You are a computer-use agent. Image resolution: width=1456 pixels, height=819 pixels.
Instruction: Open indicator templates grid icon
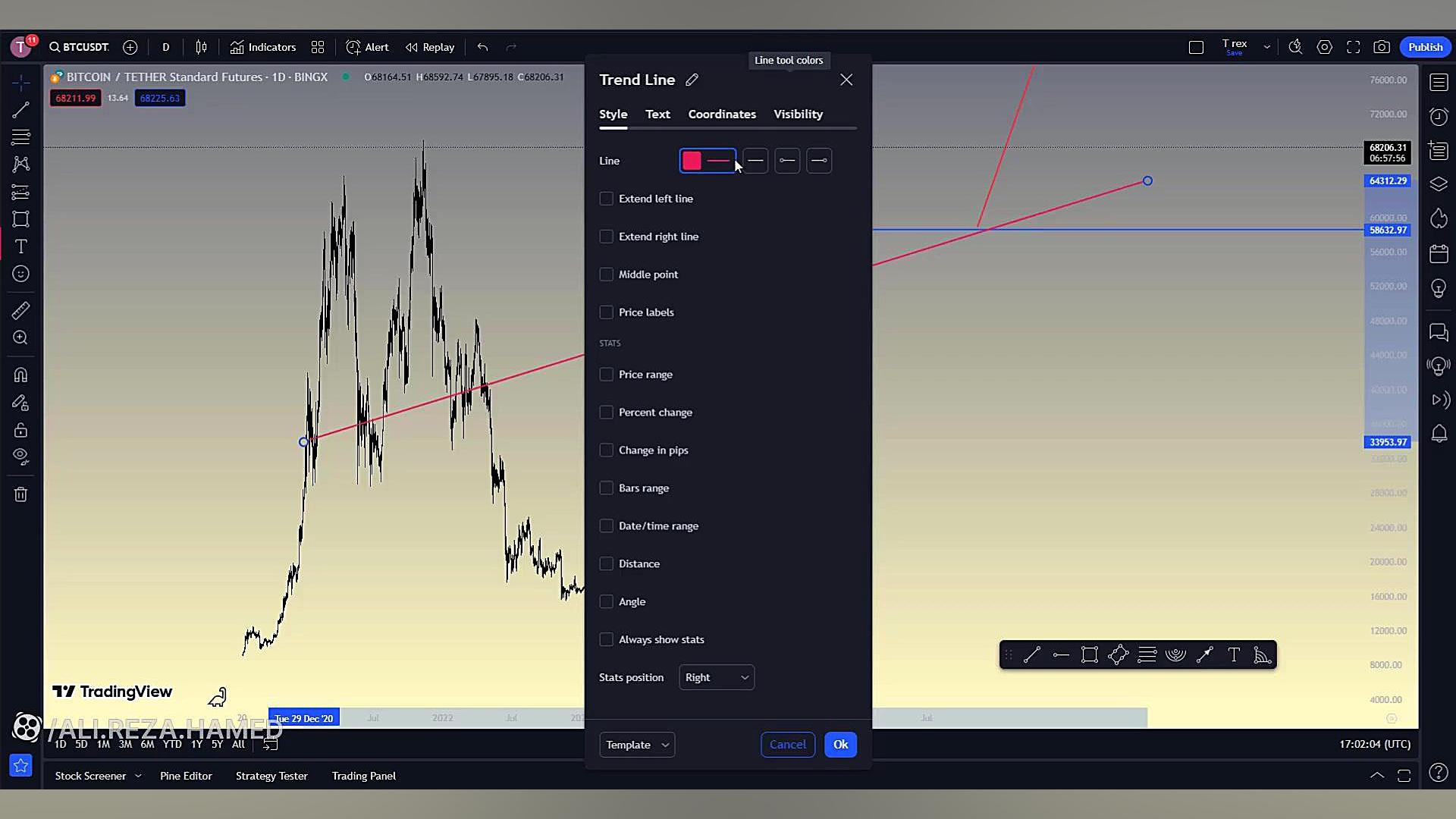coord(318,47)
